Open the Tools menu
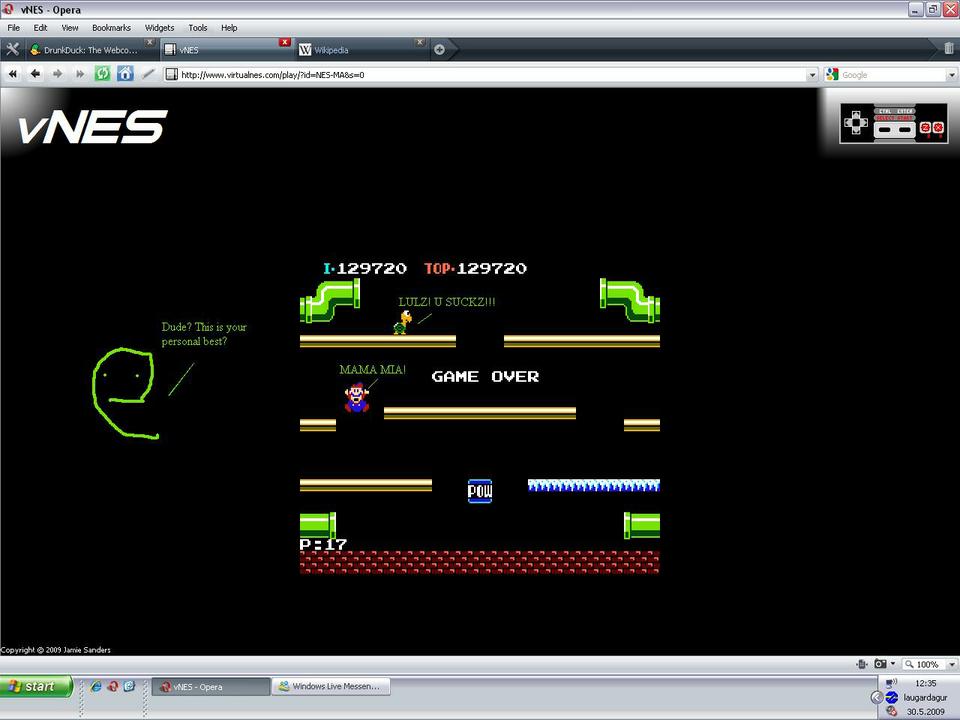 coord(198,28)
